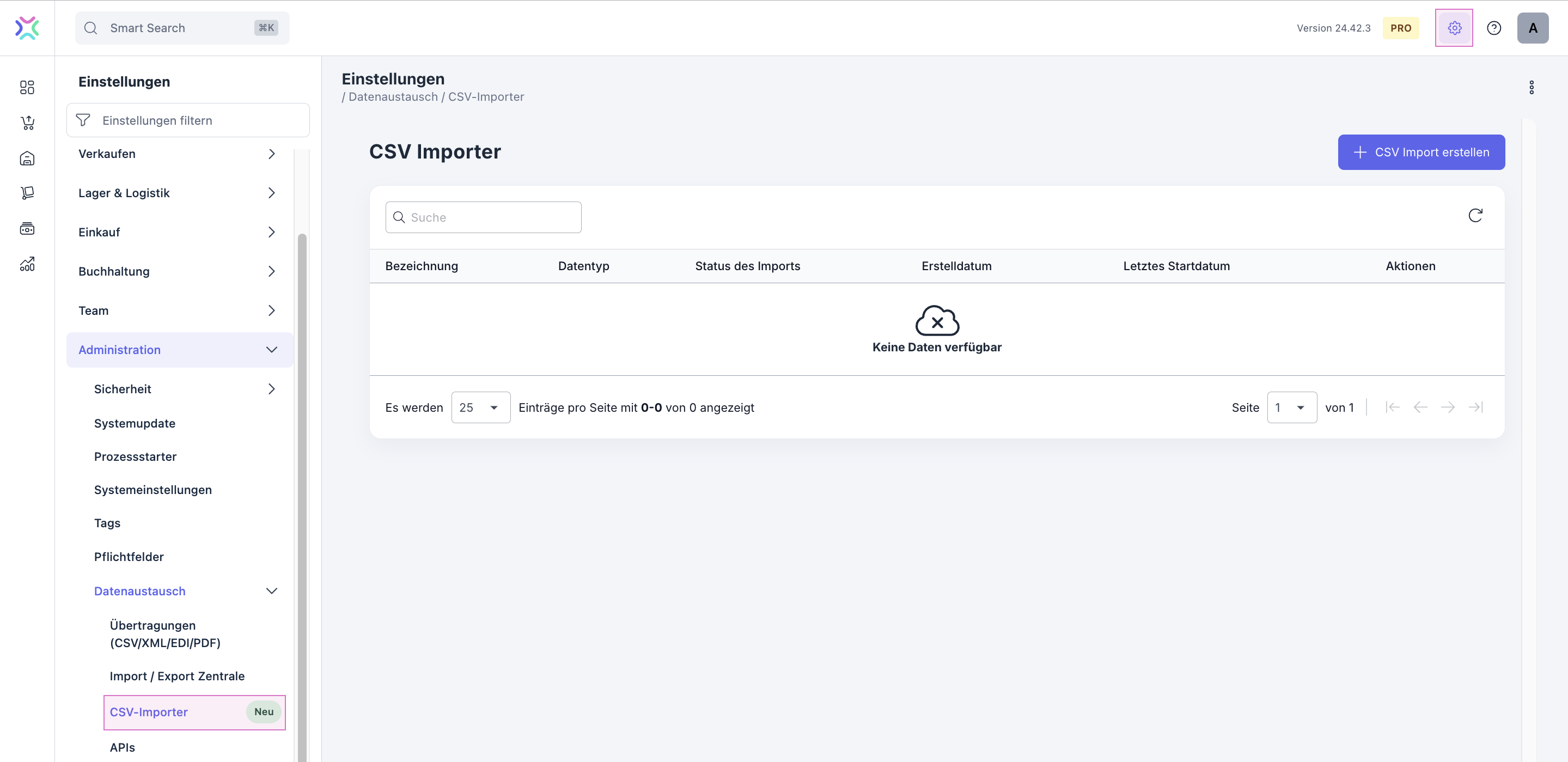This screenshot has width=1568, height=762.
Task: Go to next page with arrow icon
Action: (1449, 407)
